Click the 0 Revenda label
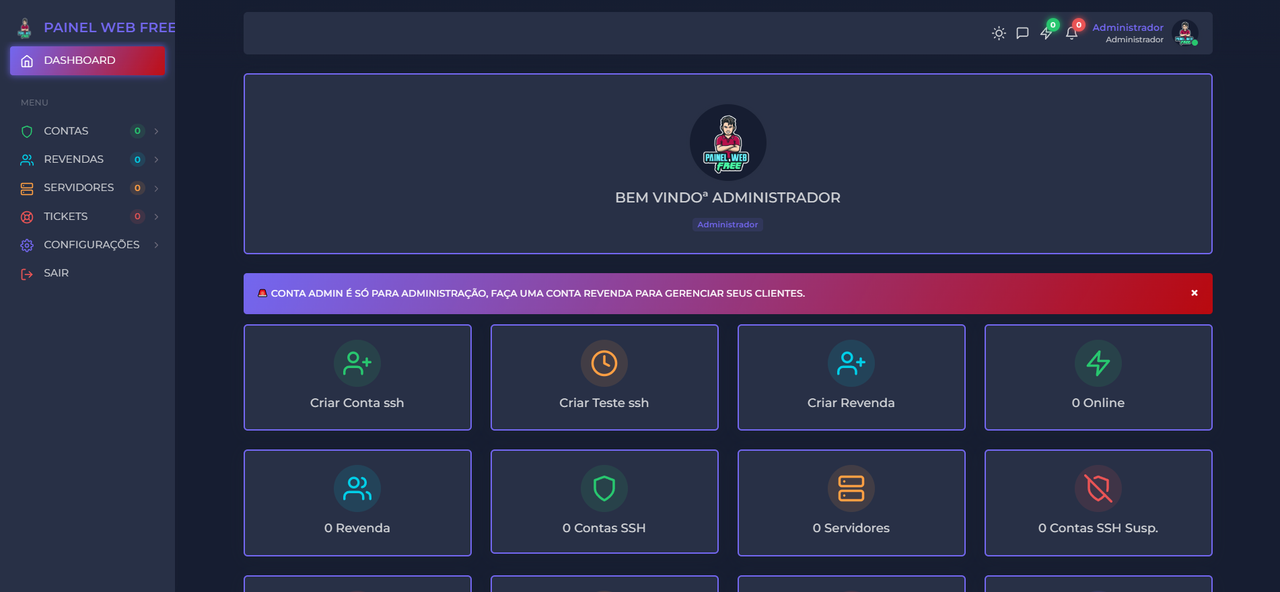 [x=357, y=528]
